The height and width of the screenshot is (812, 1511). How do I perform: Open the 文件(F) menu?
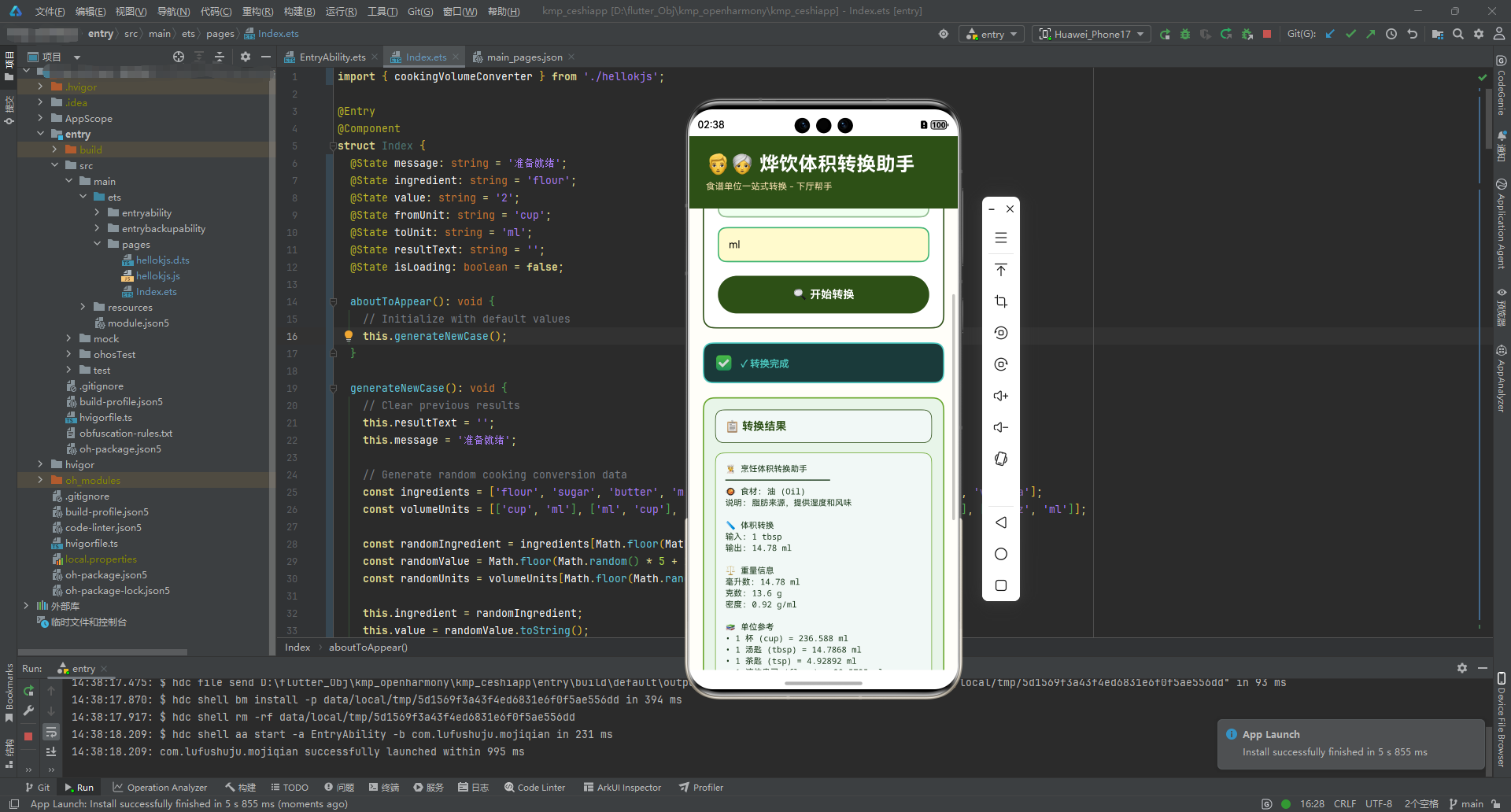coord(50,11)
